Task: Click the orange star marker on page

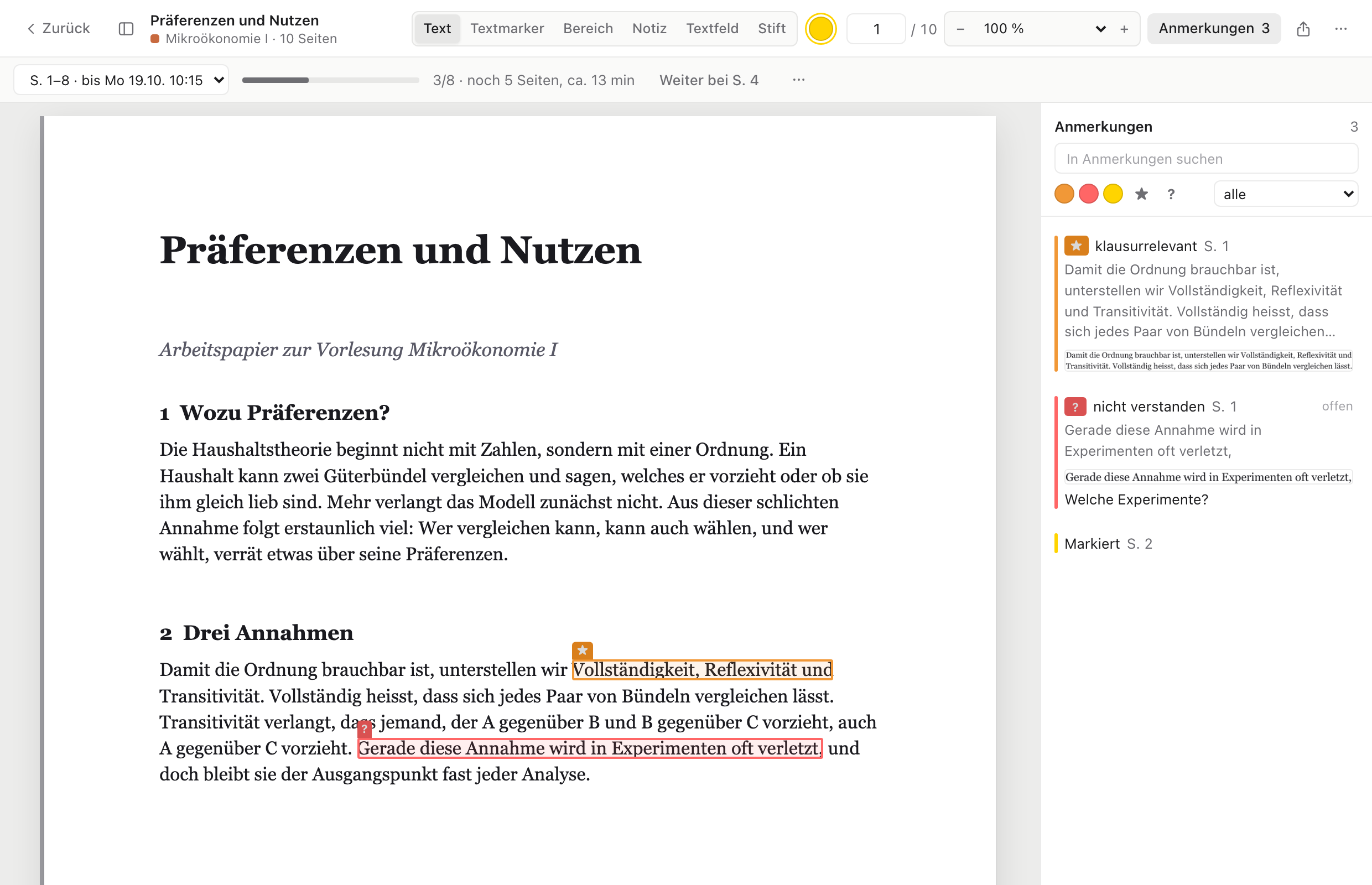Action: pyautogui.click(x=581, y=650)
